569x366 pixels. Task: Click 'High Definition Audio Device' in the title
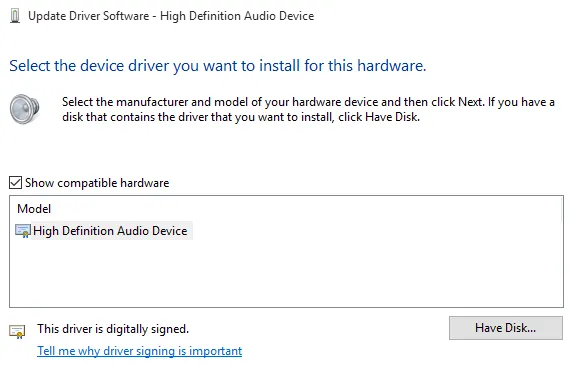click(x=237, y=16)
